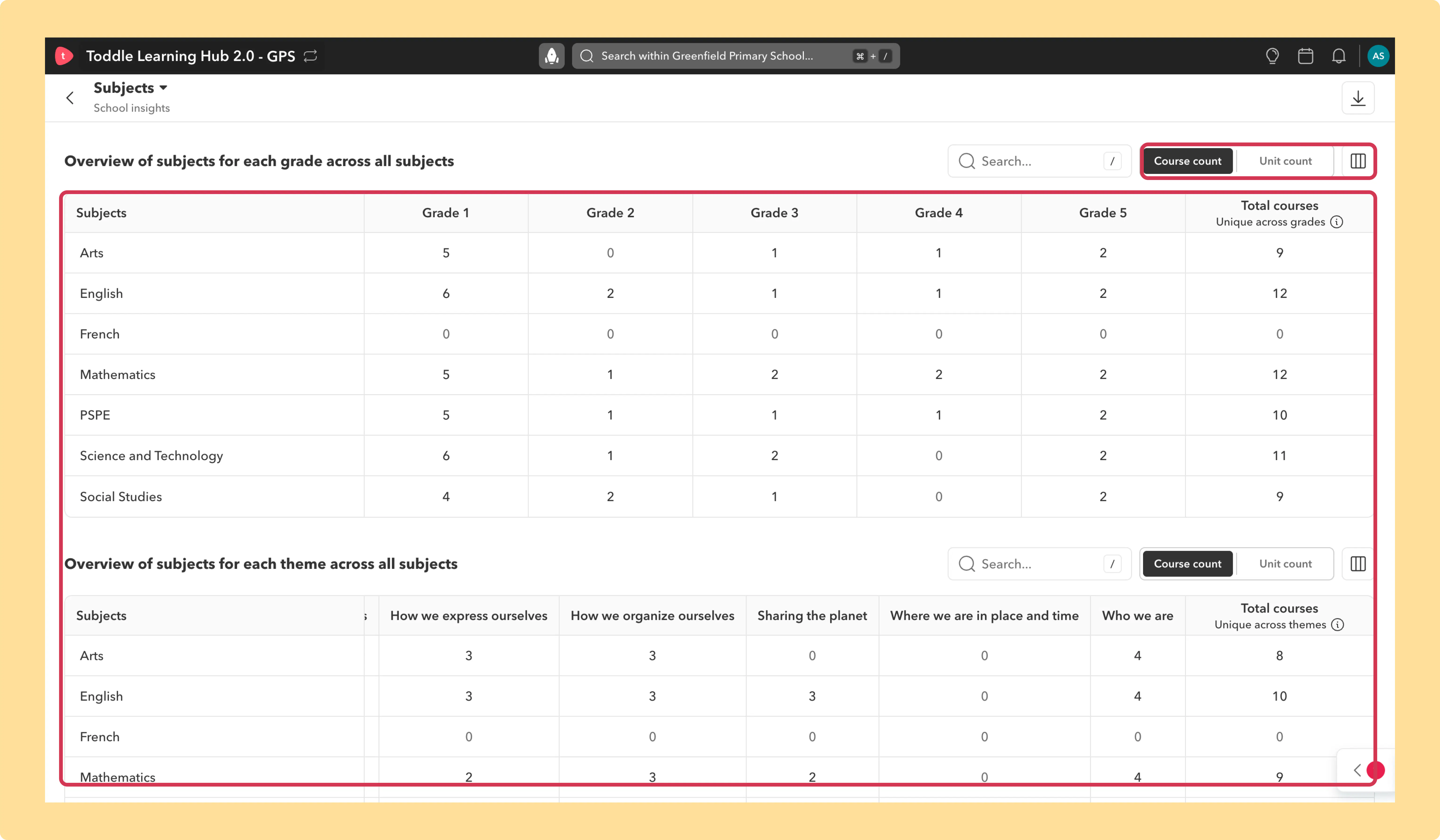Click the Who we are column header
1440x840 pixels.
coord(1137,616)
